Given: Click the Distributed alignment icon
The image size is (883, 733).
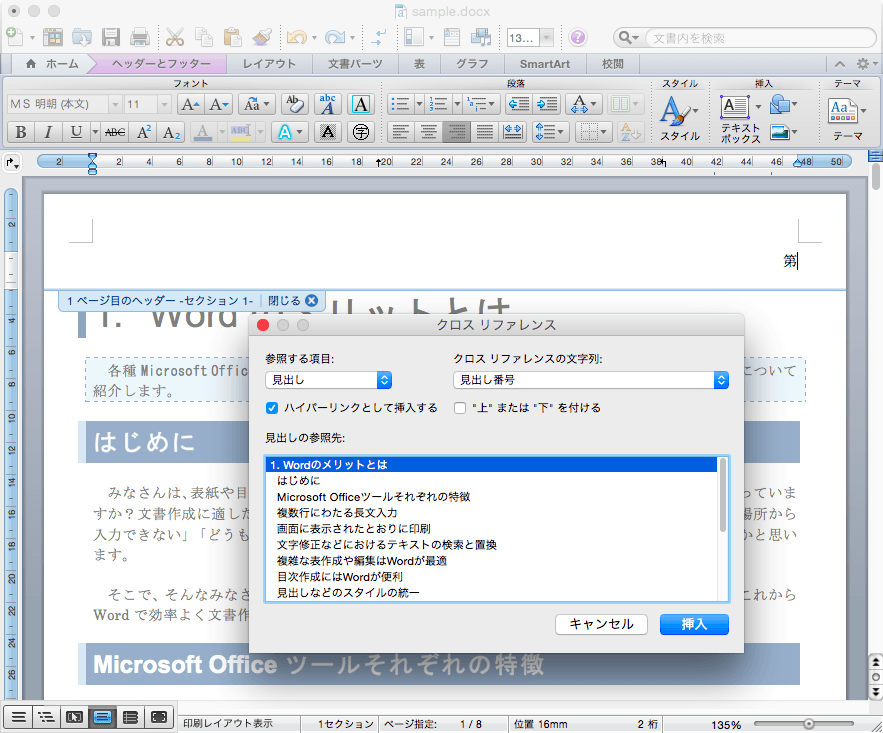Looking at the screenshot, I should point(512,132).
